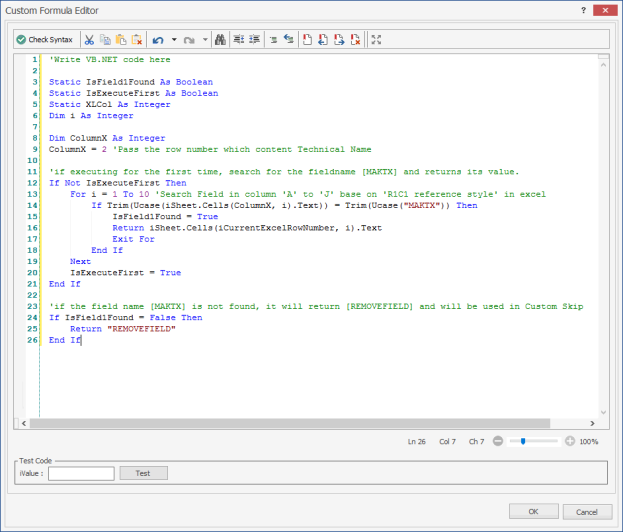Image resolution: width=623 pixels, height=532 pixels.
Task: Open the Undo history dropdown arrow
Action: pos(174,40)
